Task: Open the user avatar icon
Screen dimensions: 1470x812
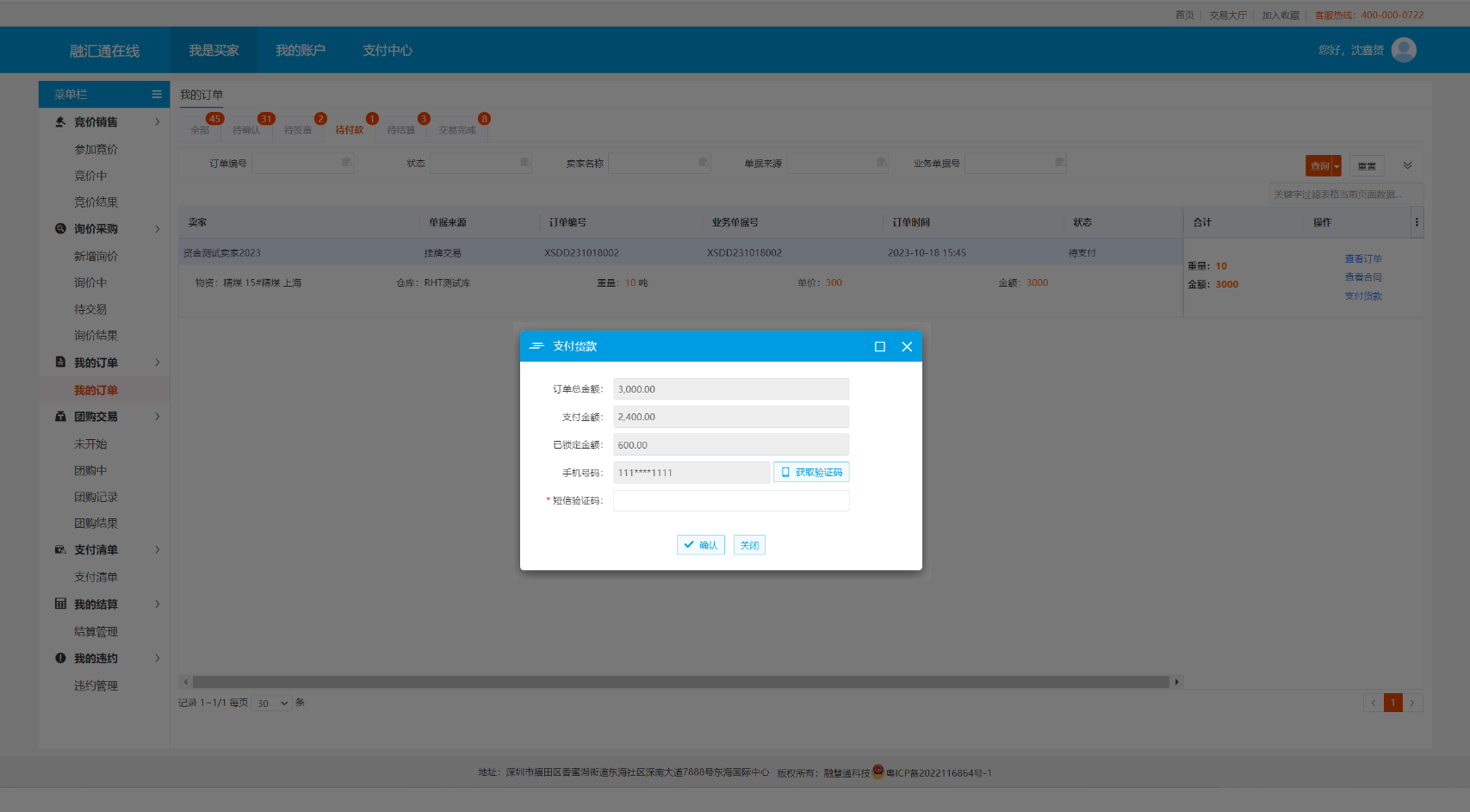Action: pos(1404,50)
